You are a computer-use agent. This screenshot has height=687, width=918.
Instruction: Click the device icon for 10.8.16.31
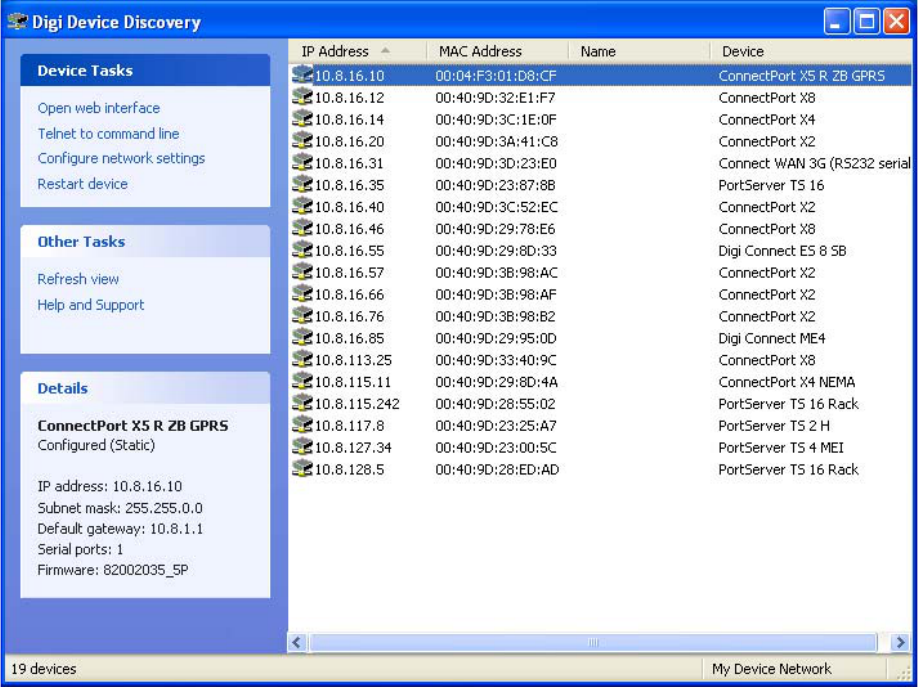(x=302, y=162)
